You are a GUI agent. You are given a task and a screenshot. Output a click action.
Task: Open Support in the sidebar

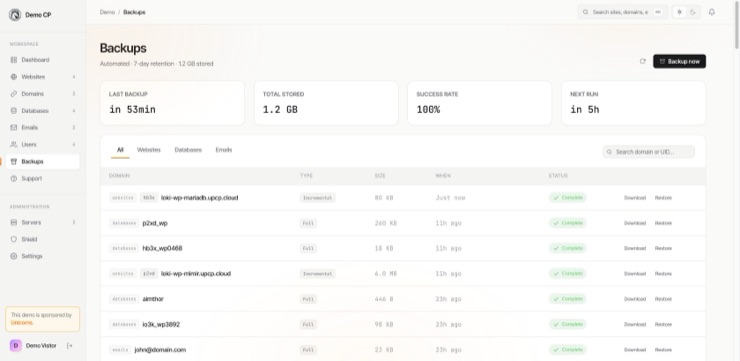[43, 178]
